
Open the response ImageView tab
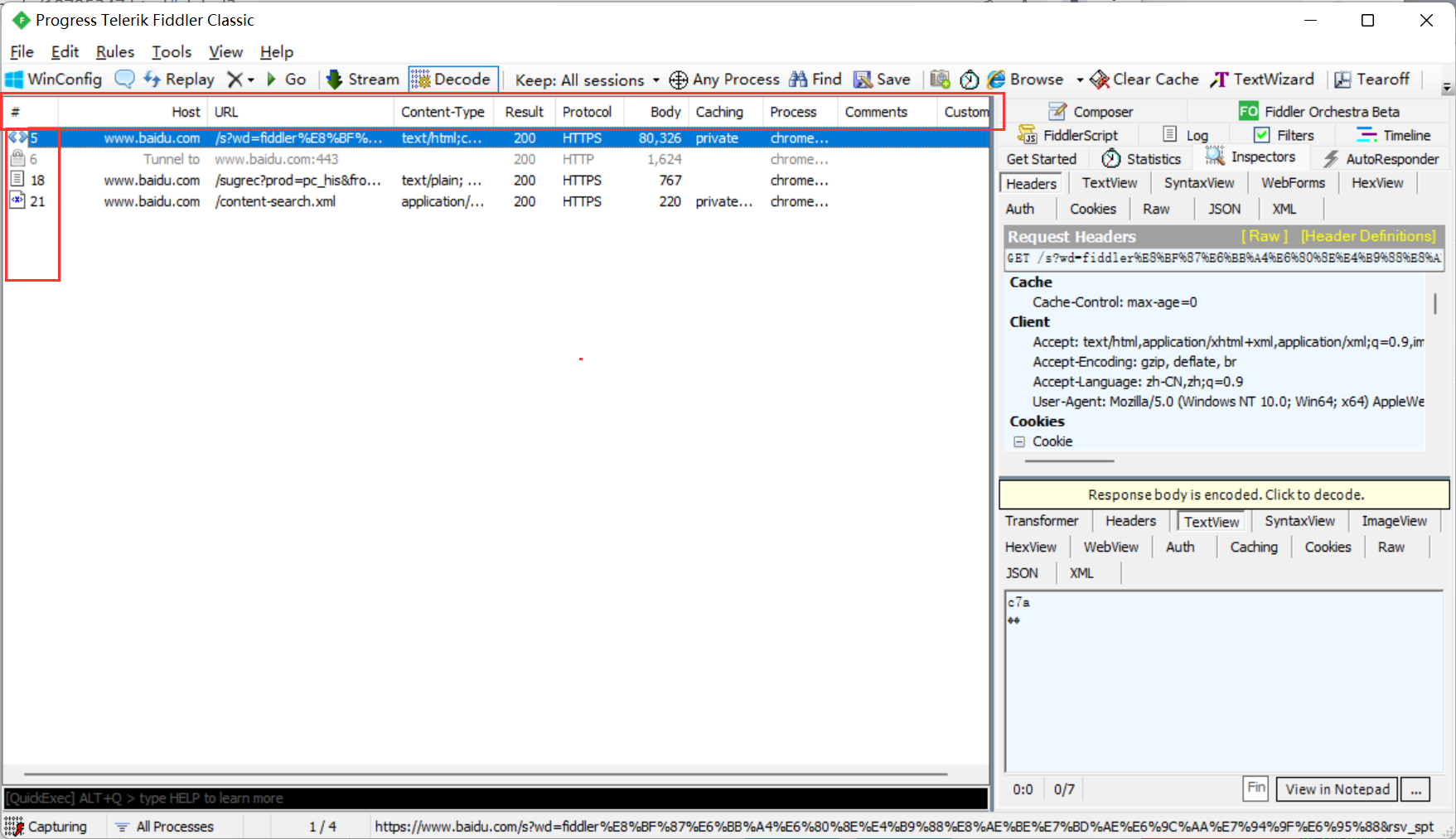(x=1395, y=521)
